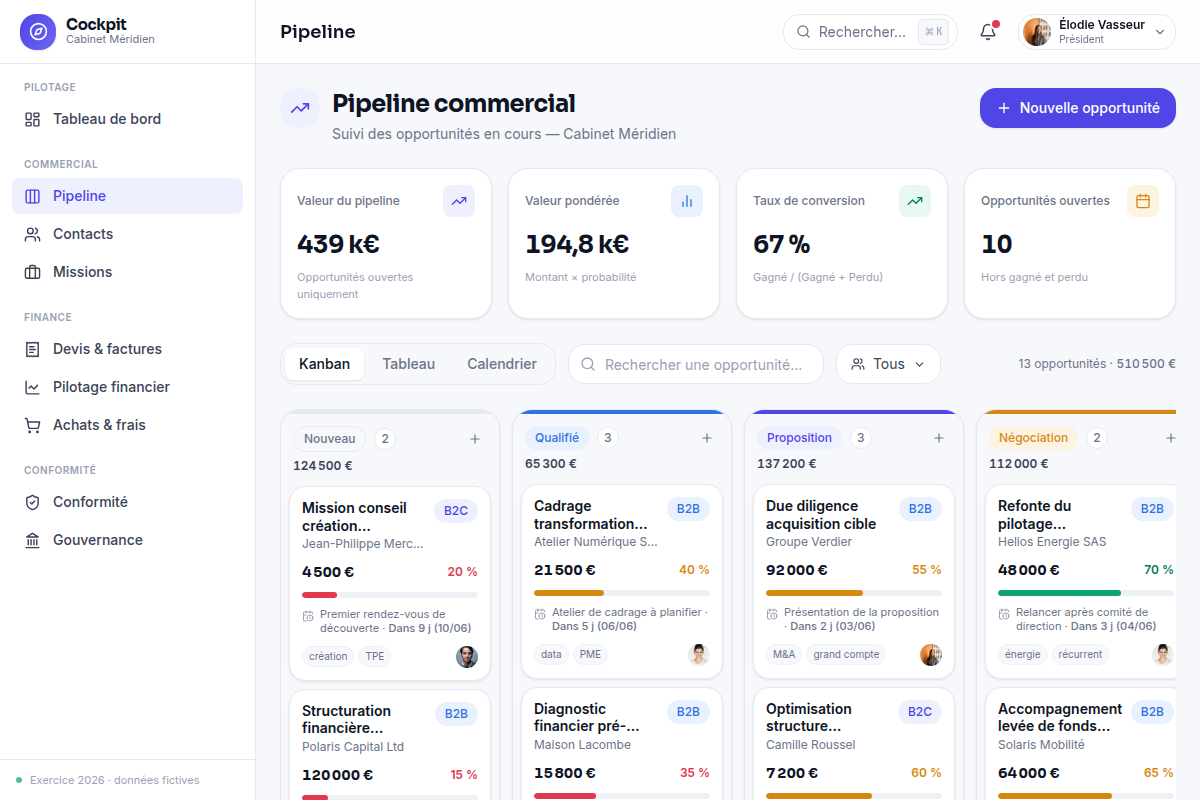Click the Pilotage financier chart icon
Screen dimensions: 1200x800
tap(33, 387)
